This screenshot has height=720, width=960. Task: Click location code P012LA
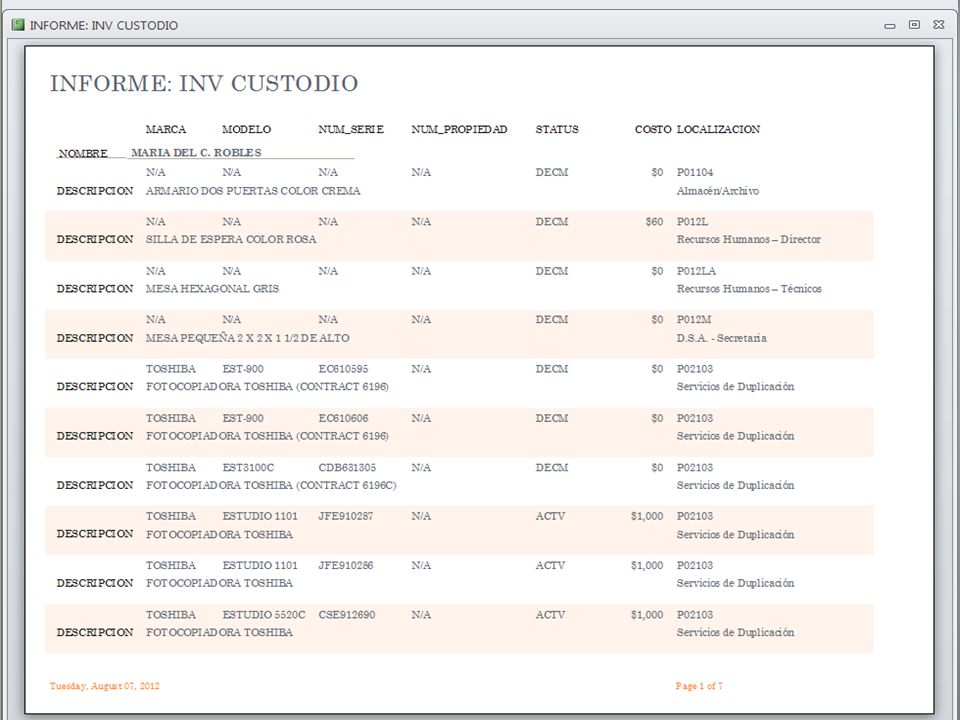696,271
